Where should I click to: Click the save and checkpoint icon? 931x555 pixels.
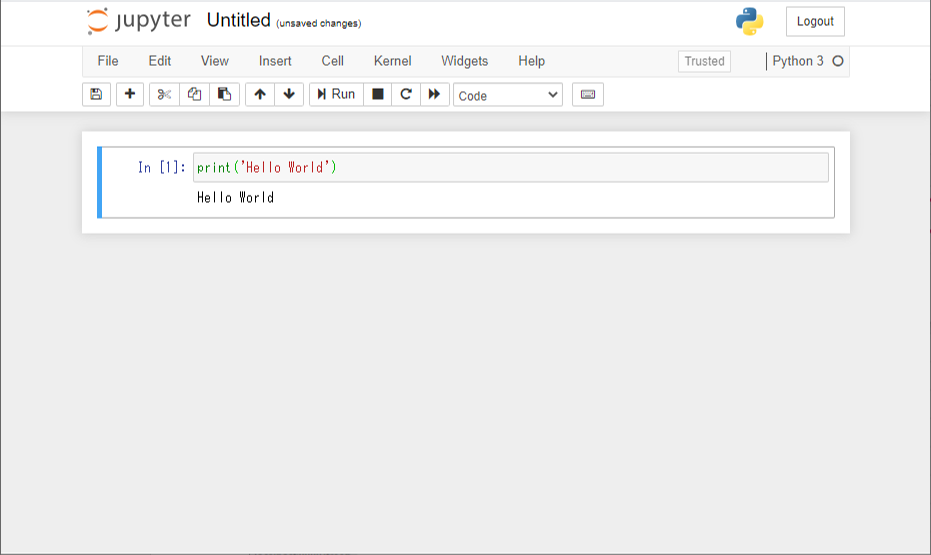click(96, 94)
